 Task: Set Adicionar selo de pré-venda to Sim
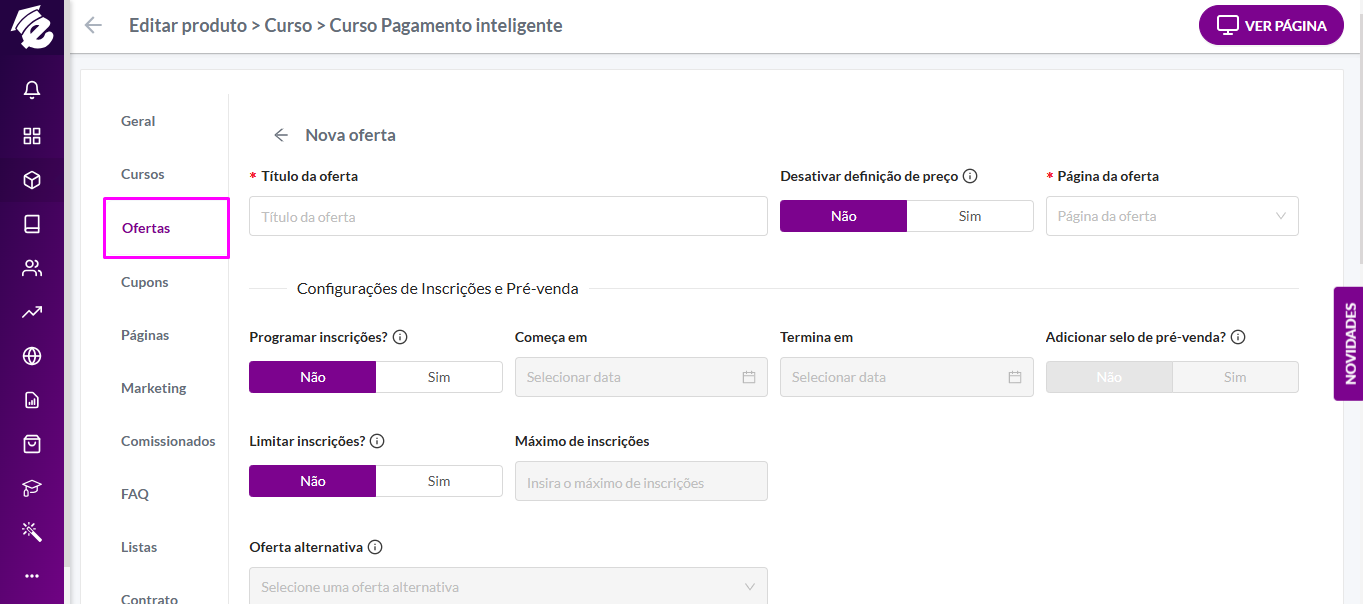tap(1236, 377)
